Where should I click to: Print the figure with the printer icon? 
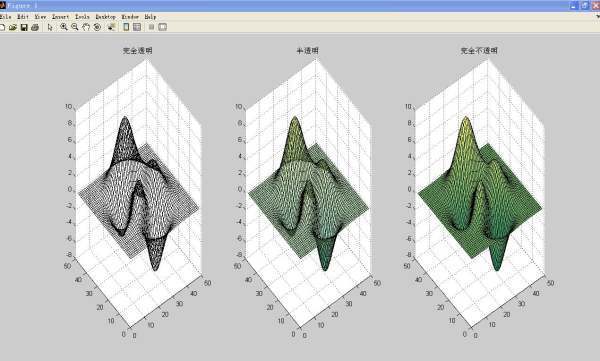point(35,27)
